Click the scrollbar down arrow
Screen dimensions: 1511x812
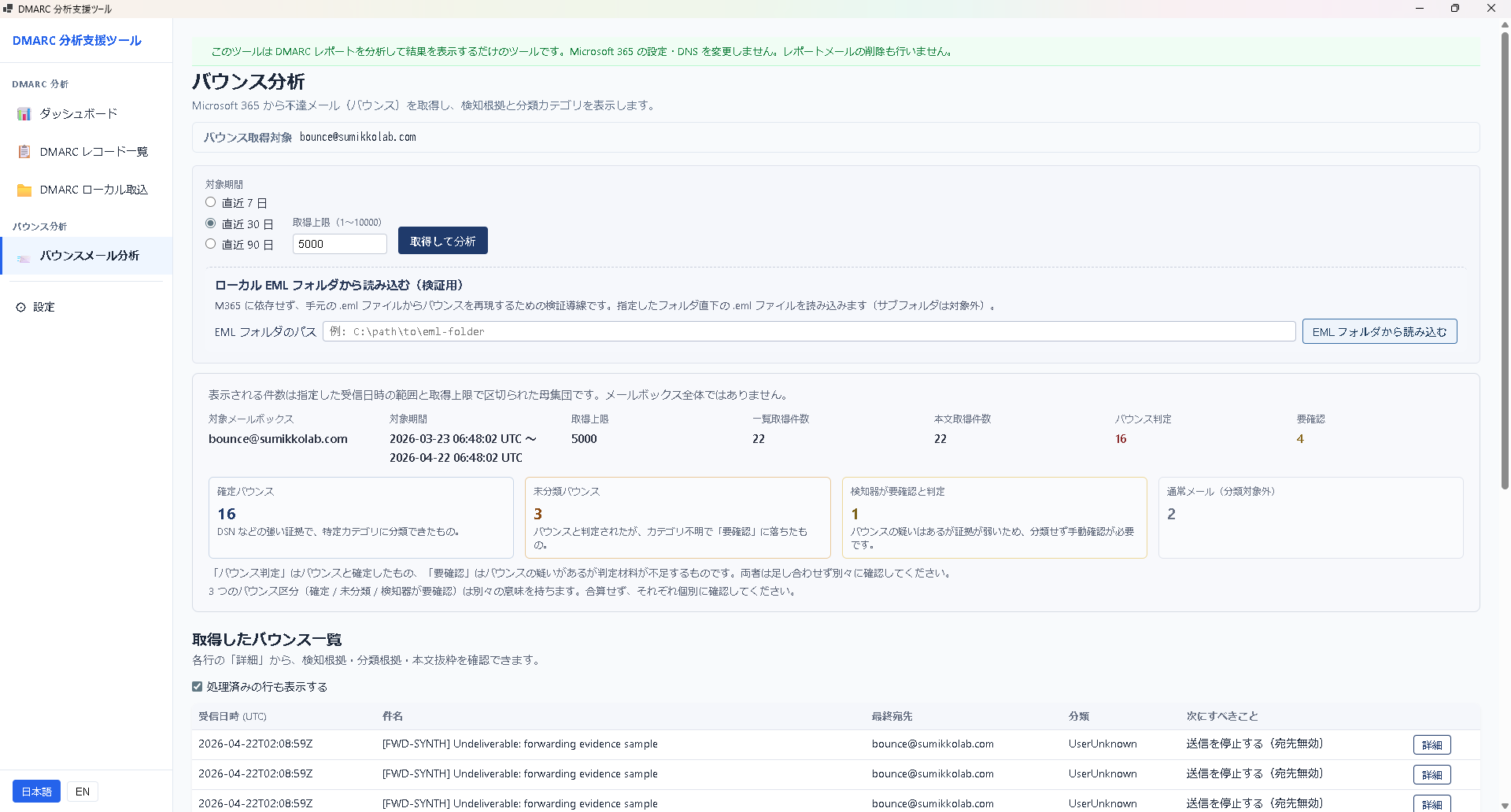1505,806
